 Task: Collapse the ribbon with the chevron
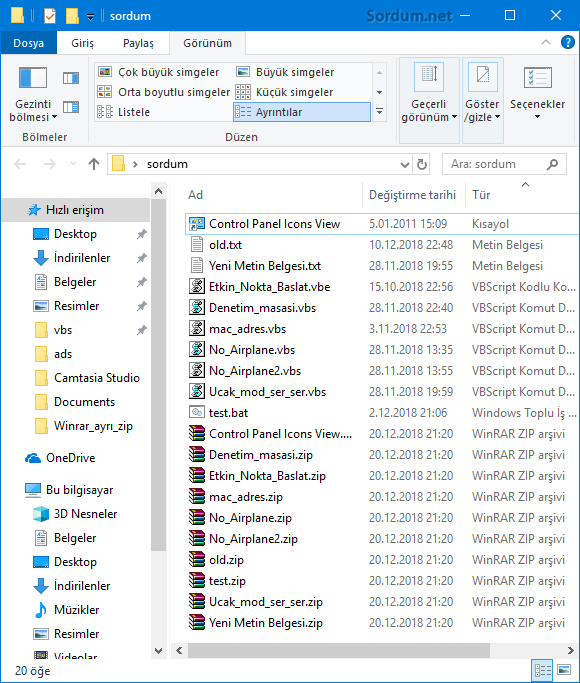(x=545, y=42)
